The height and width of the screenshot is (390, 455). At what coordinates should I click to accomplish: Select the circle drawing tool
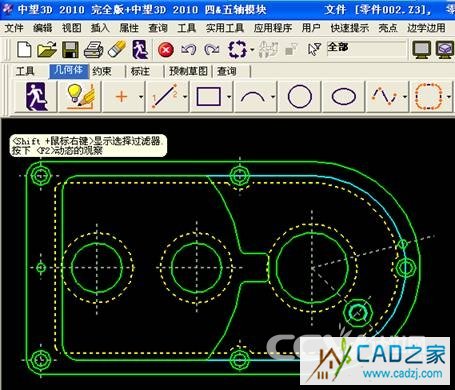[x=300, y=97]
